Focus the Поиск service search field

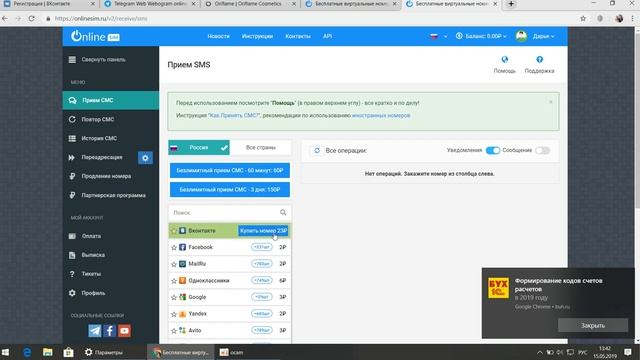click(224, 213)
